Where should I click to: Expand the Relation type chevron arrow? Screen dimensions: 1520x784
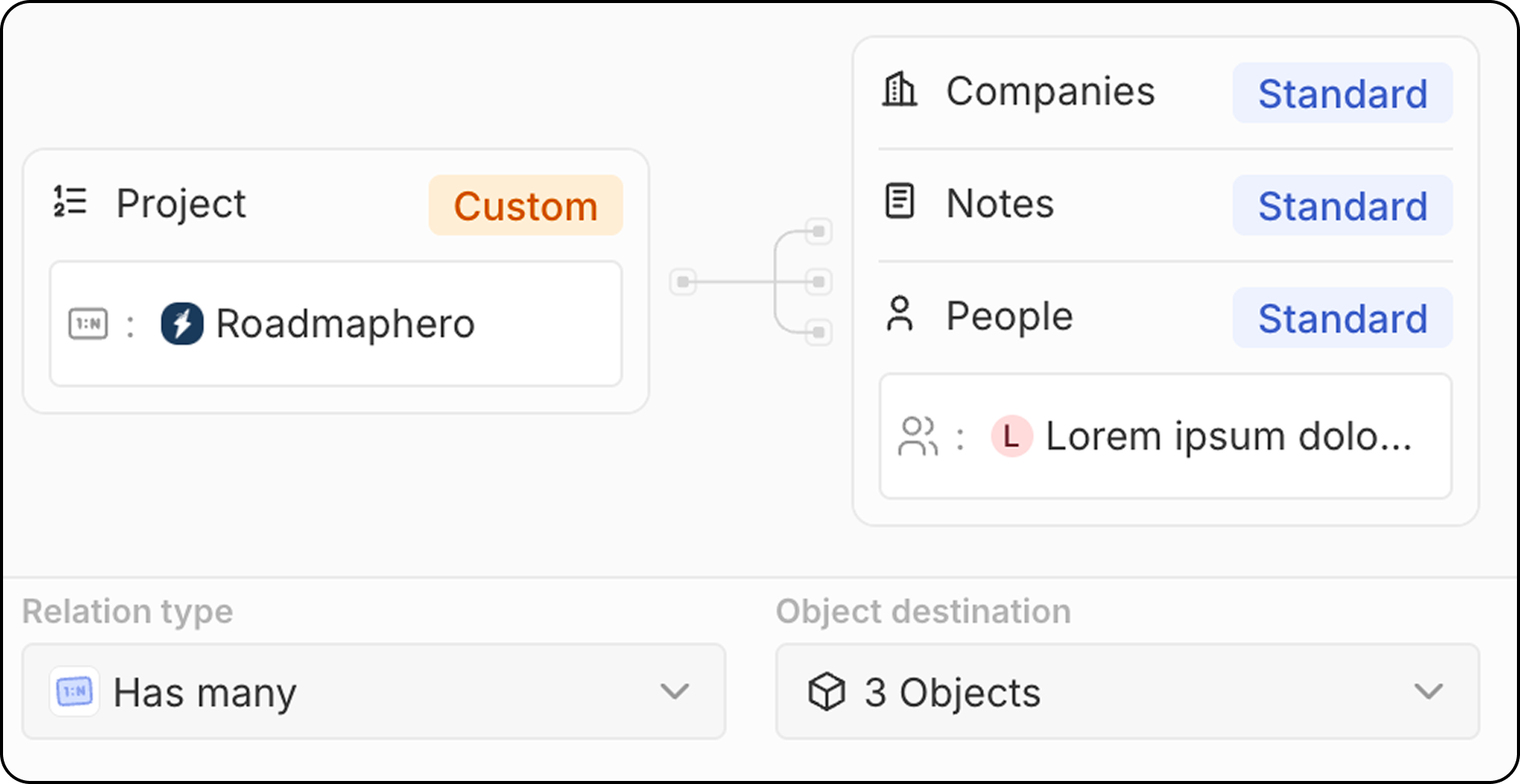pos(674,691)
